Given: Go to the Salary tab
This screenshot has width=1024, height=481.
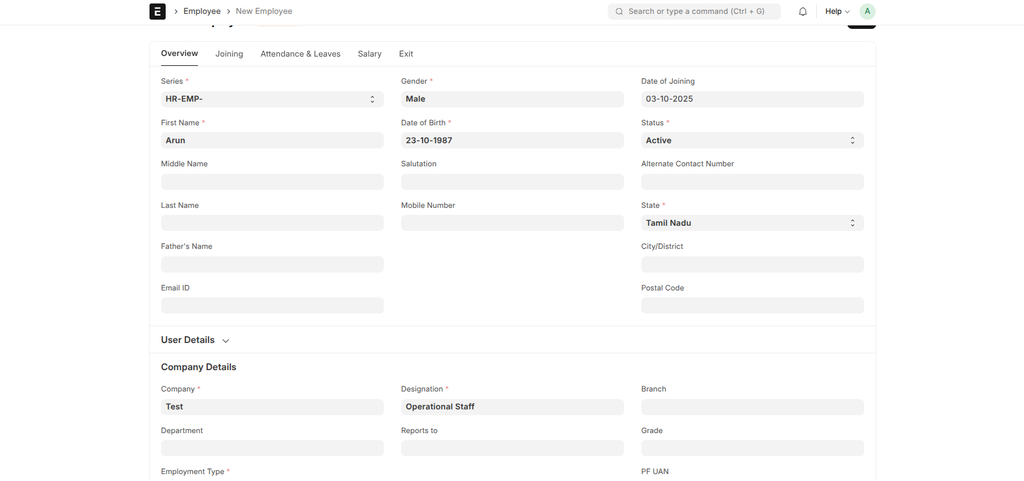Looking at the screenshot, I should (369, 54).
